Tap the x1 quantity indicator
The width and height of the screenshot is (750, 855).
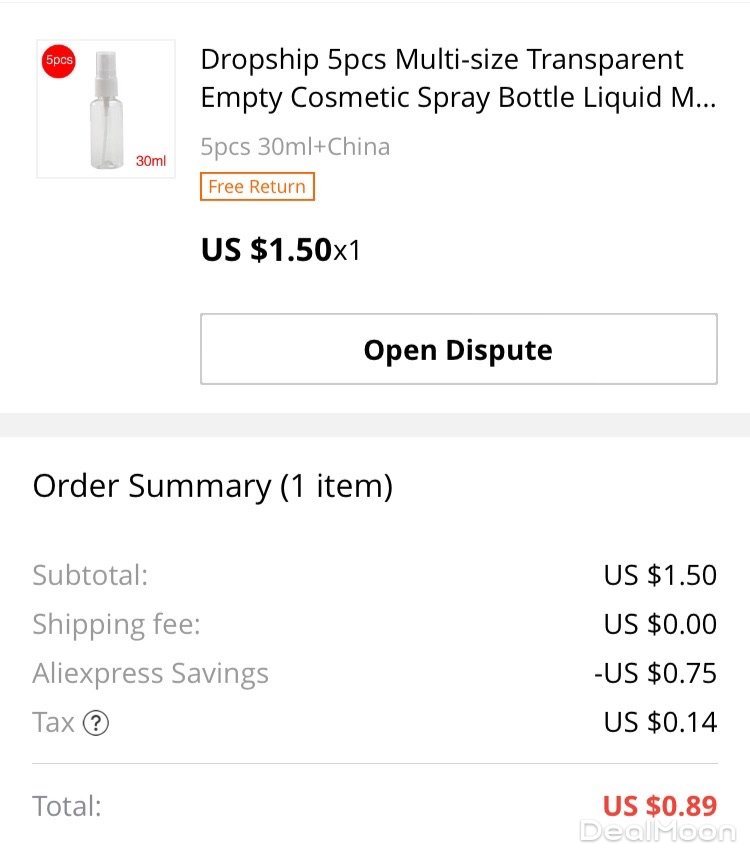tap(347, 252)
